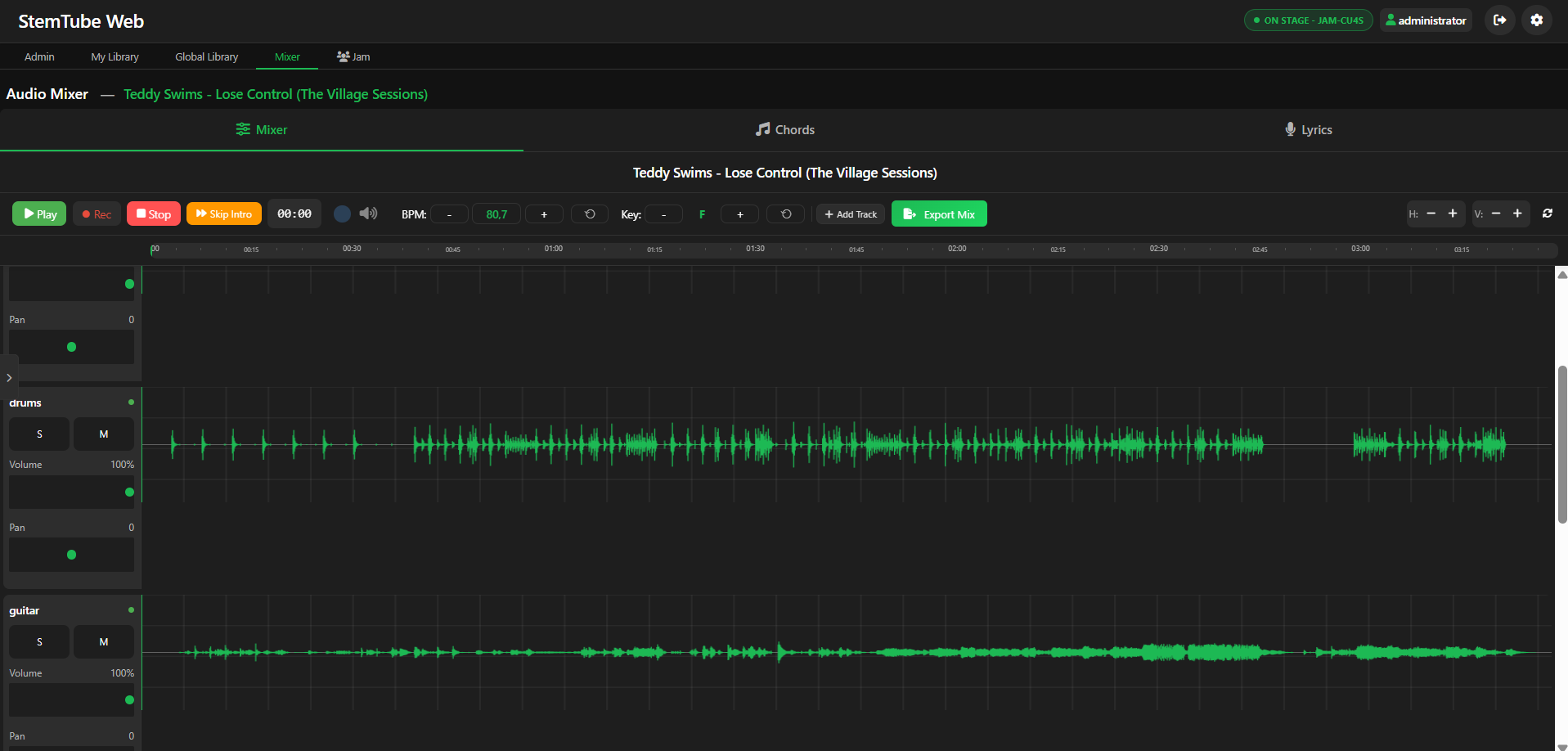The height and width of the screenshot is (751, 1568).
Task: Lower the key with the Key minus button
Action: 663,214
